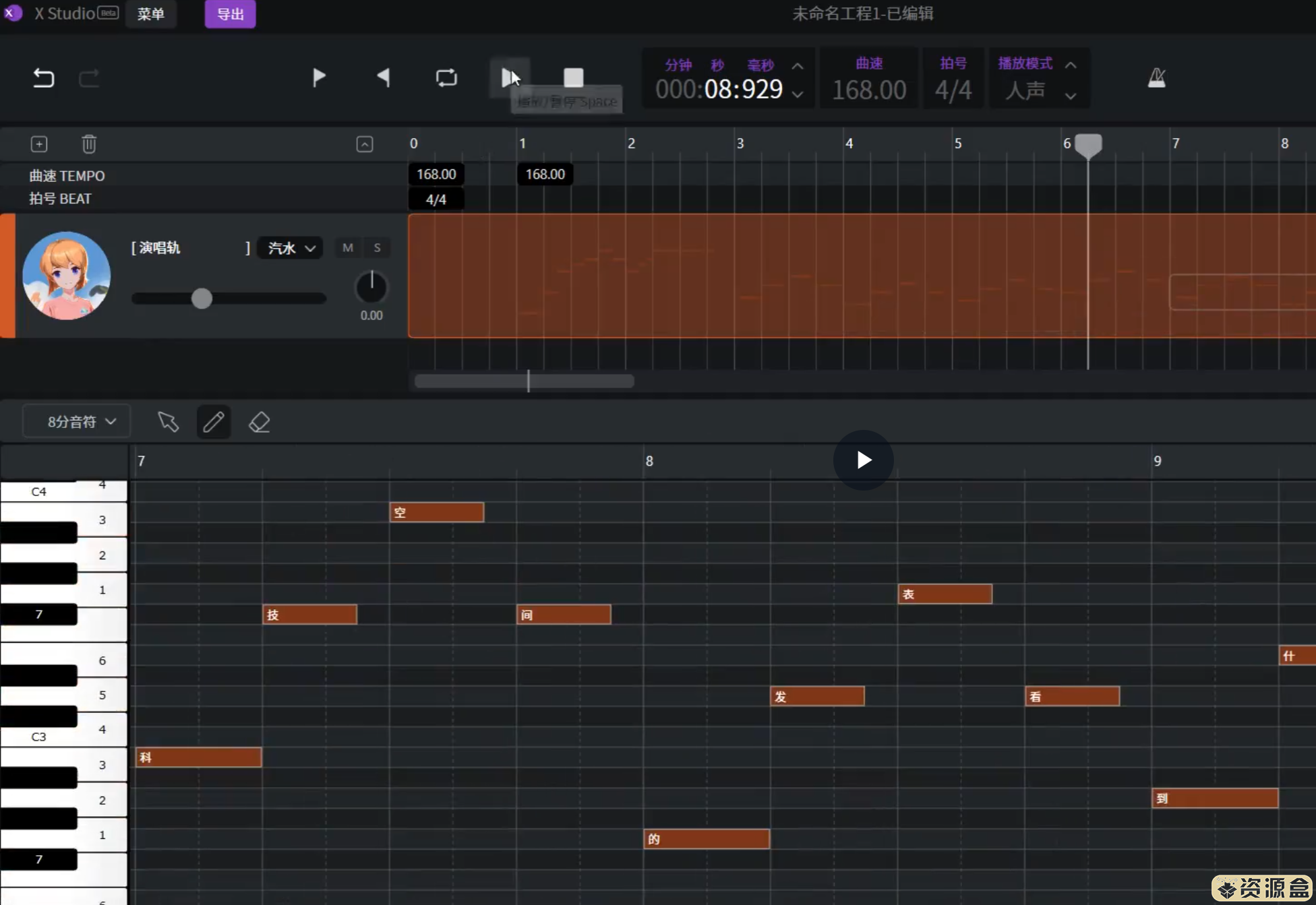Increase time display with up chevron
Screen dimensions: 1316x905
798,66
